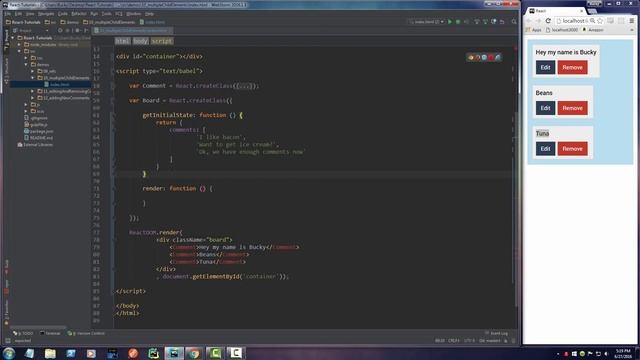Open the run configuration dropdown
Image resolution: width=640 pixels, height=360 pixels.
point(427,22)
